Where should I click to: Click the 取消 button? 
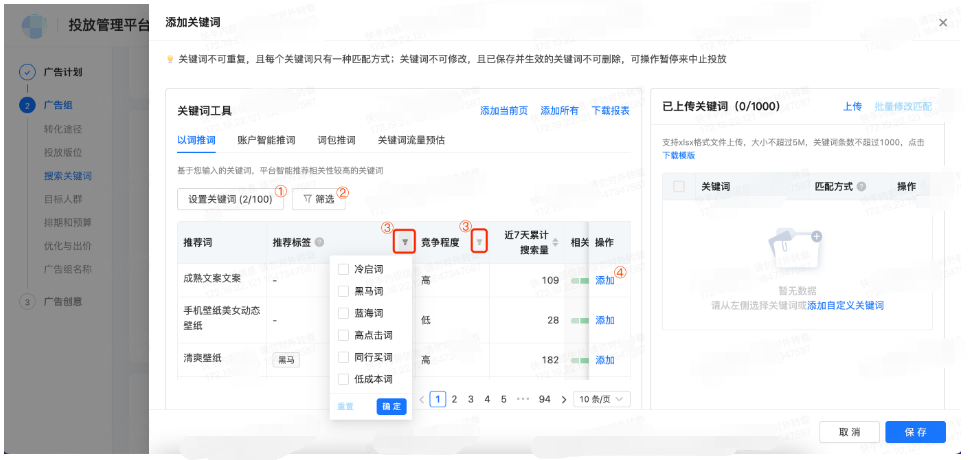coord(849,432)
